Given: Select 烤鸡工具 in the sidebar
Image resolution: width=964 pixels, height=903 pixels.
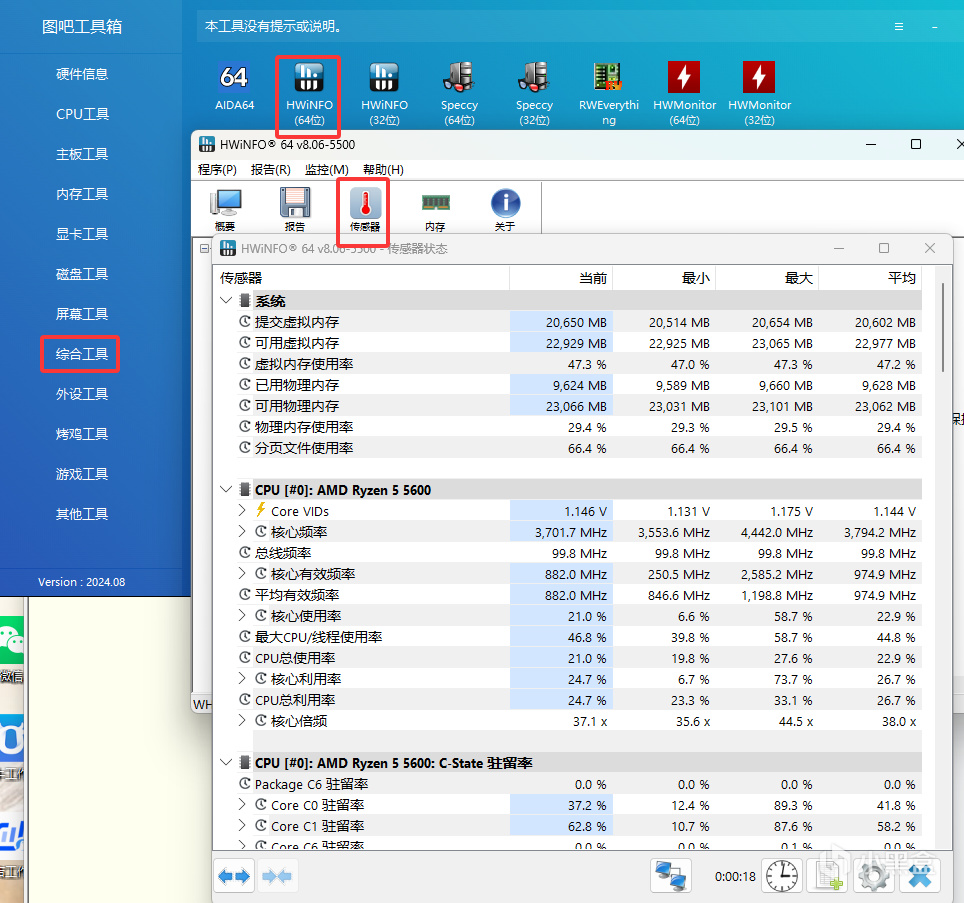Looking at the screenshot, I should (x=82, y=434).
